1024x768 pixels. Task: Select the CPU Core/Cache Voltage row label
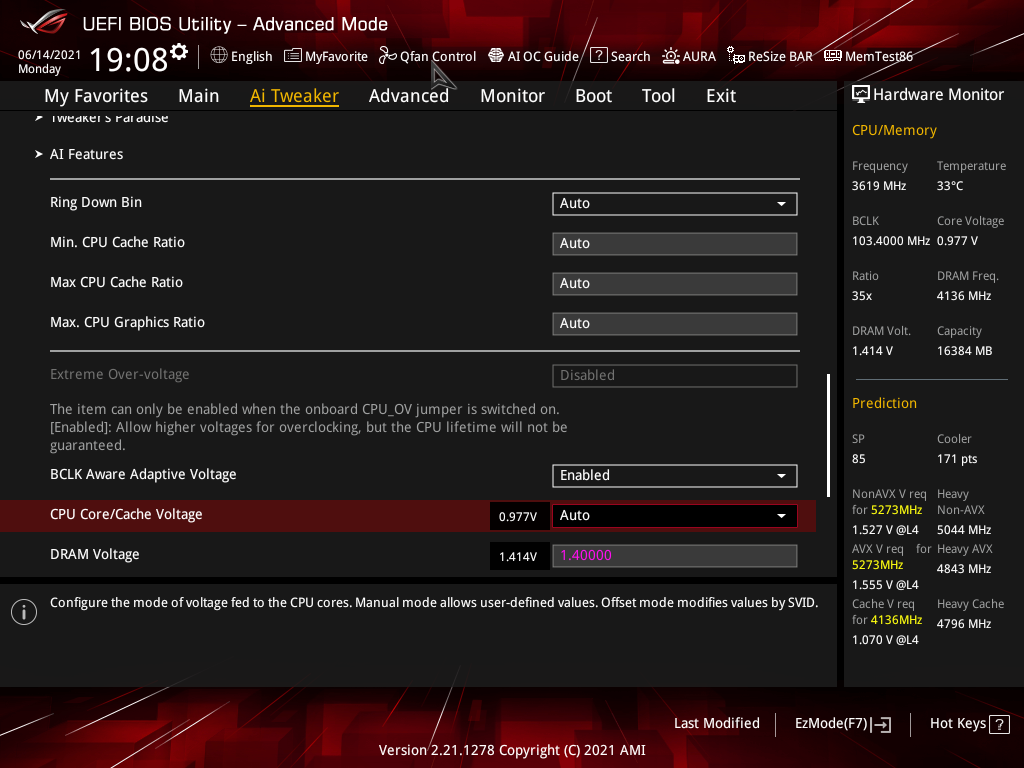pyautogui.click(x=126, y=515)
